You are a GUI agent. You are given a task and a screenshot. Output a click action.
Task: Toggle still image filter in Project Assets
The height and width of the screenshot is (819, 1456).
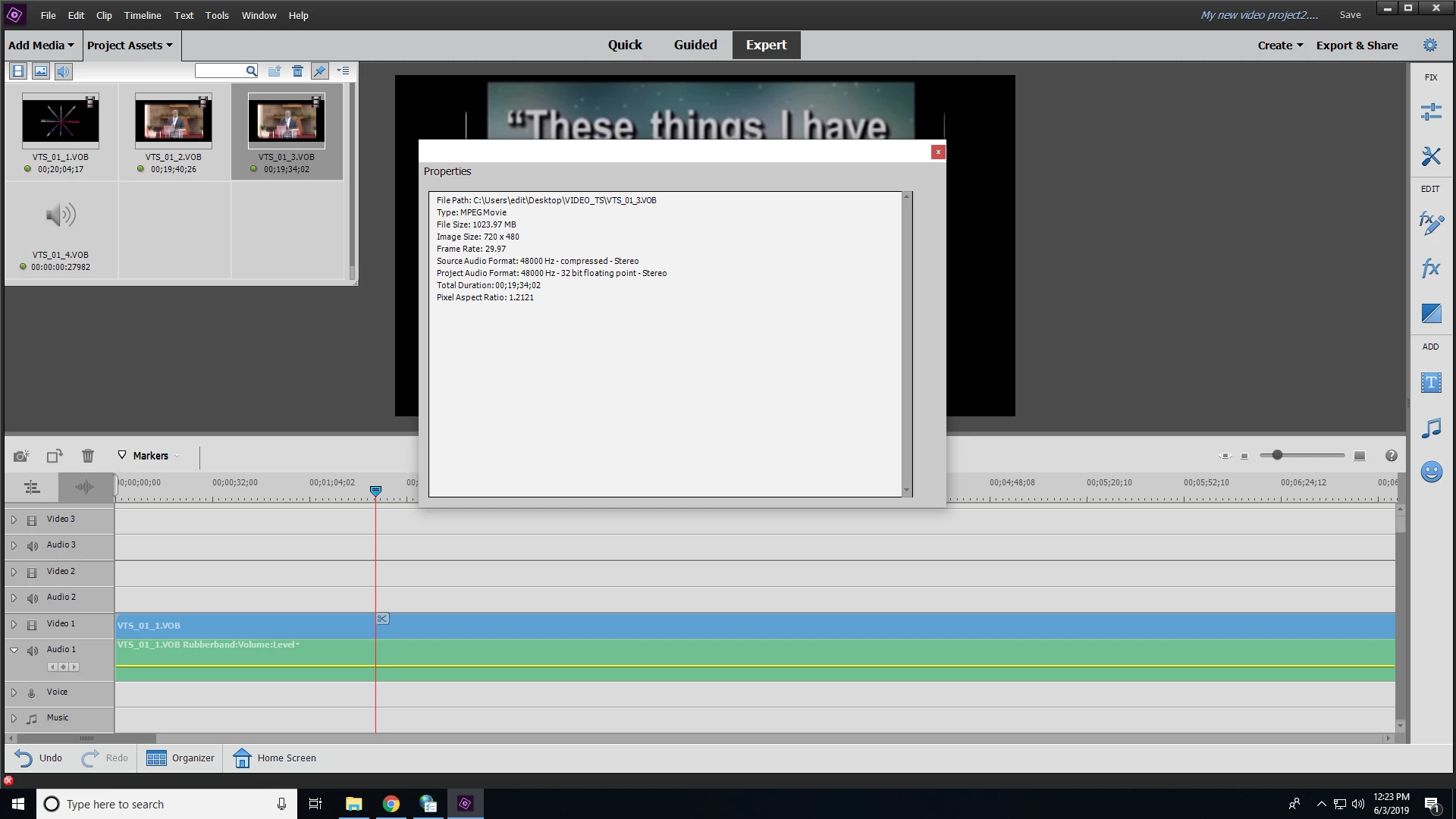click(41, 71)
